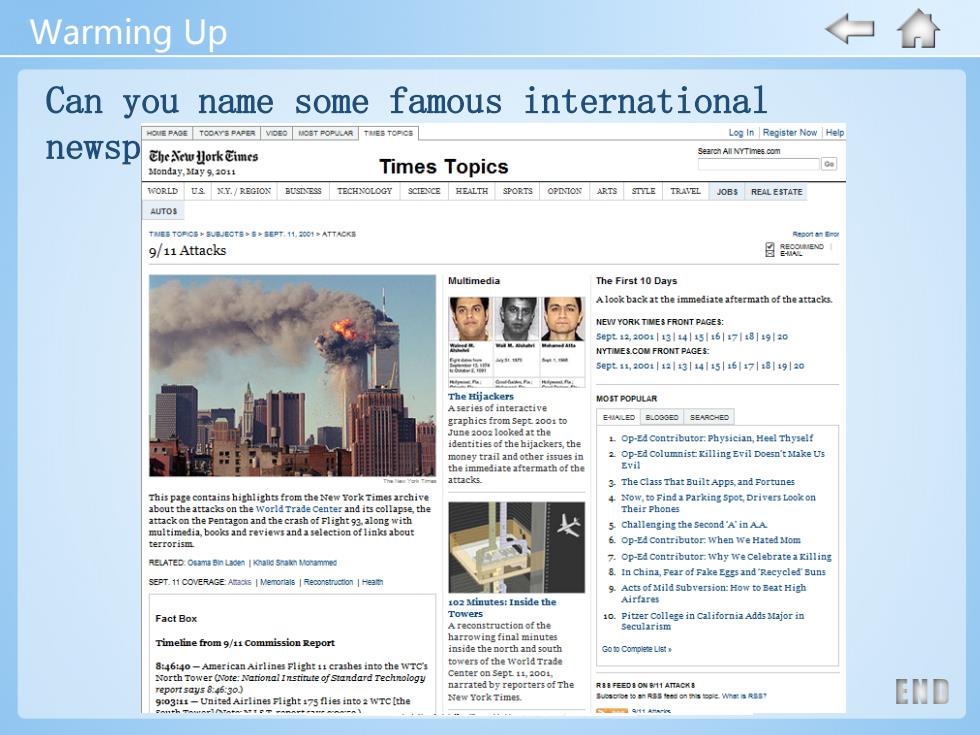Open the Sept. 11, 2001 NYTimes.com front page
Viewport: 980px width, 735px height.
(625, 366)
